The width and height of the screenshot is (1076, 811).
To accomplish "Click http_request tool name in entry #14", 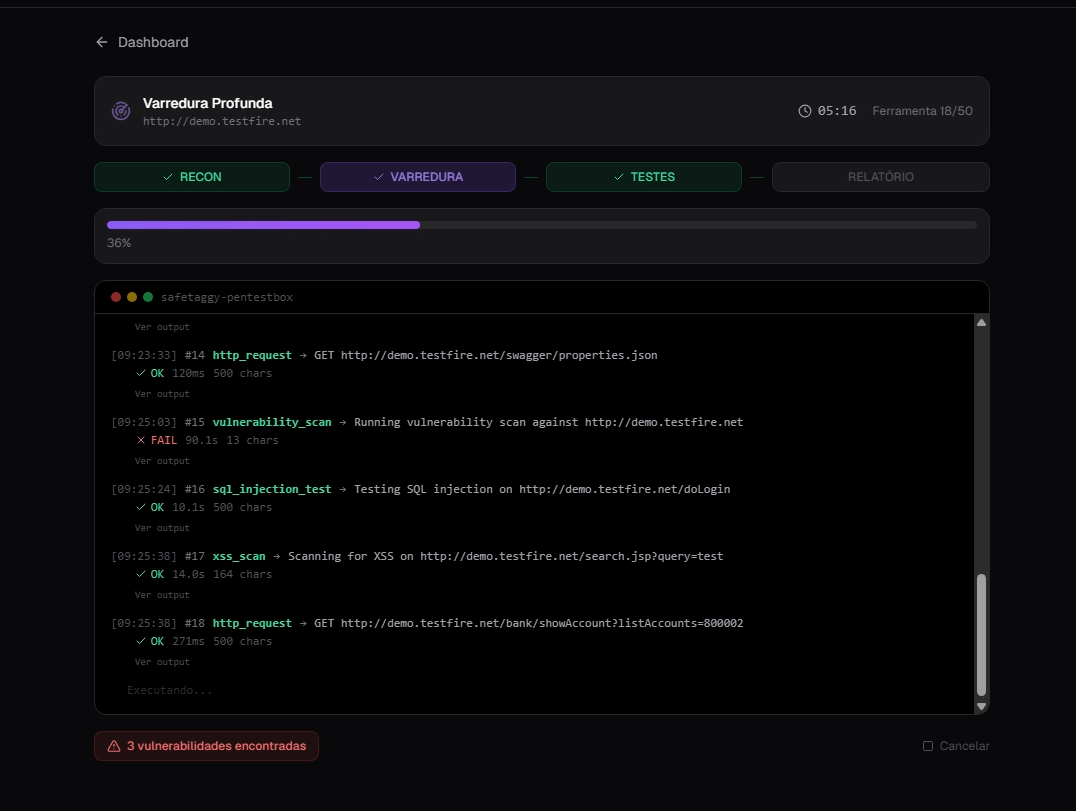I will (252, 355).
